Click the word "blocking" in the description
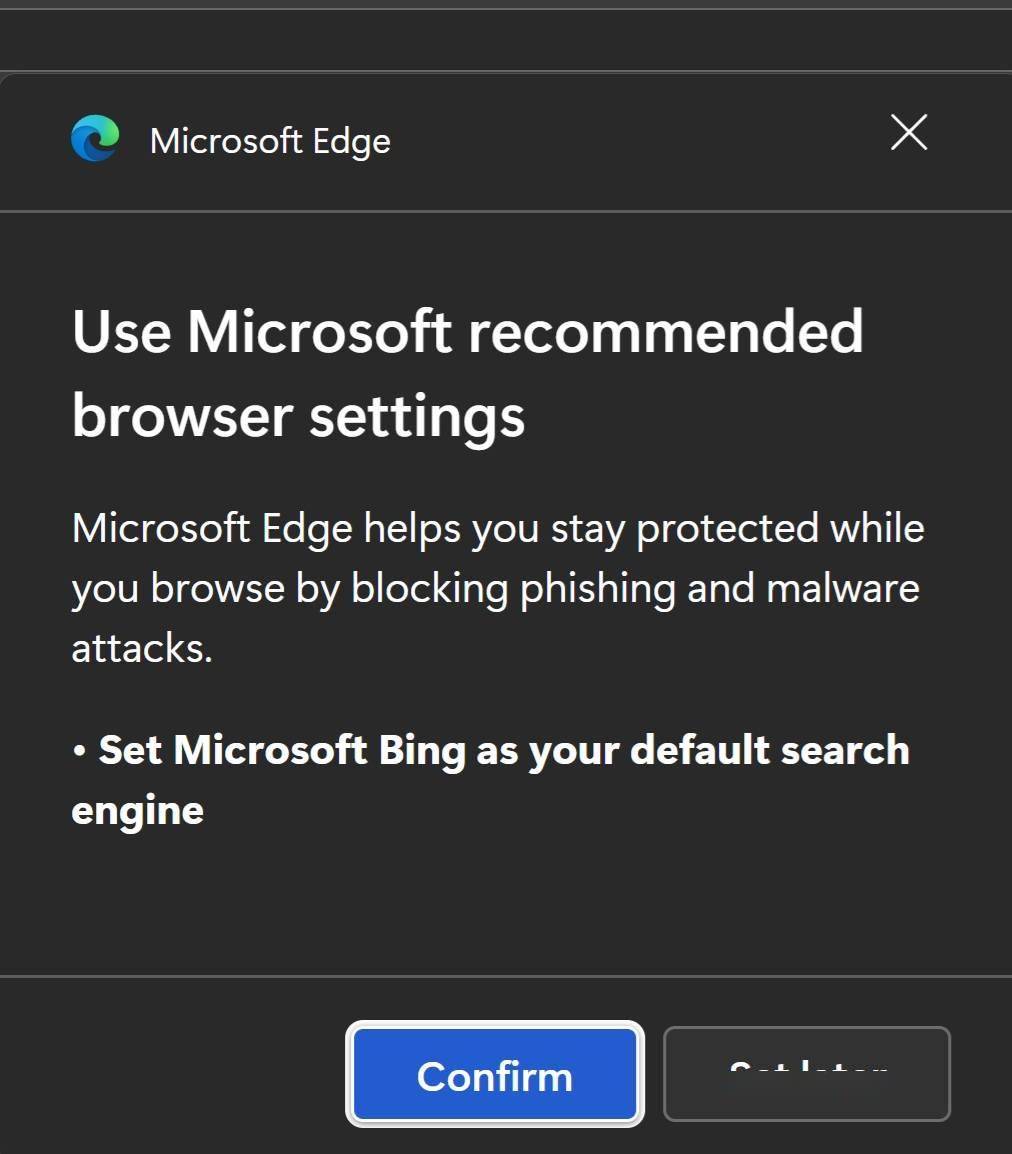Screen dimensions: 1012x1154 [x=429, y=589]
